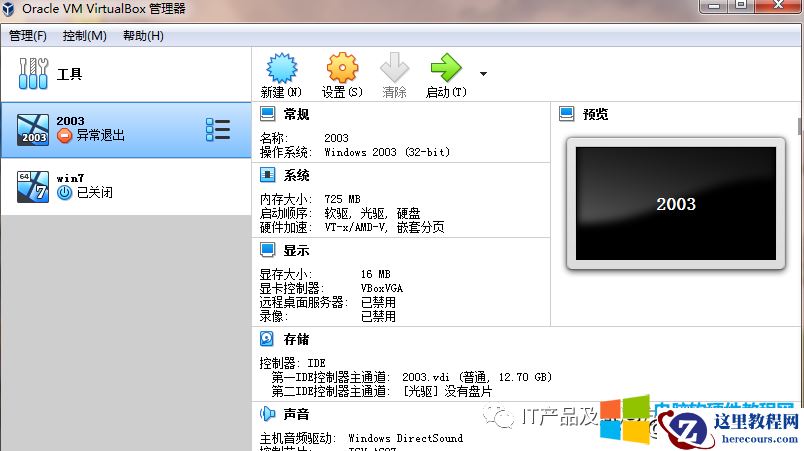
Task: Click the '2003.vdi (普通, 12.70 GB)' text
Action: pos(477,377)
